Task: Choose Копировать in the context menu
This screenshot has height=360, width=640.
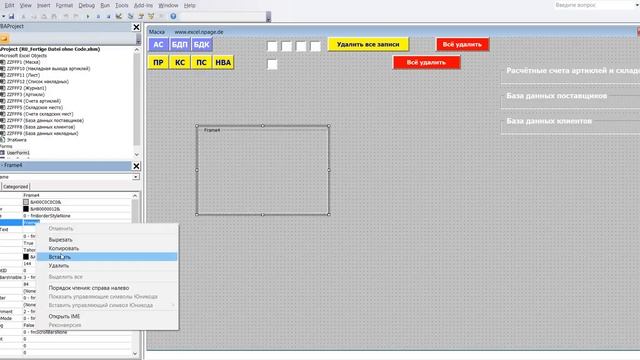Action: tap(107, 248)
